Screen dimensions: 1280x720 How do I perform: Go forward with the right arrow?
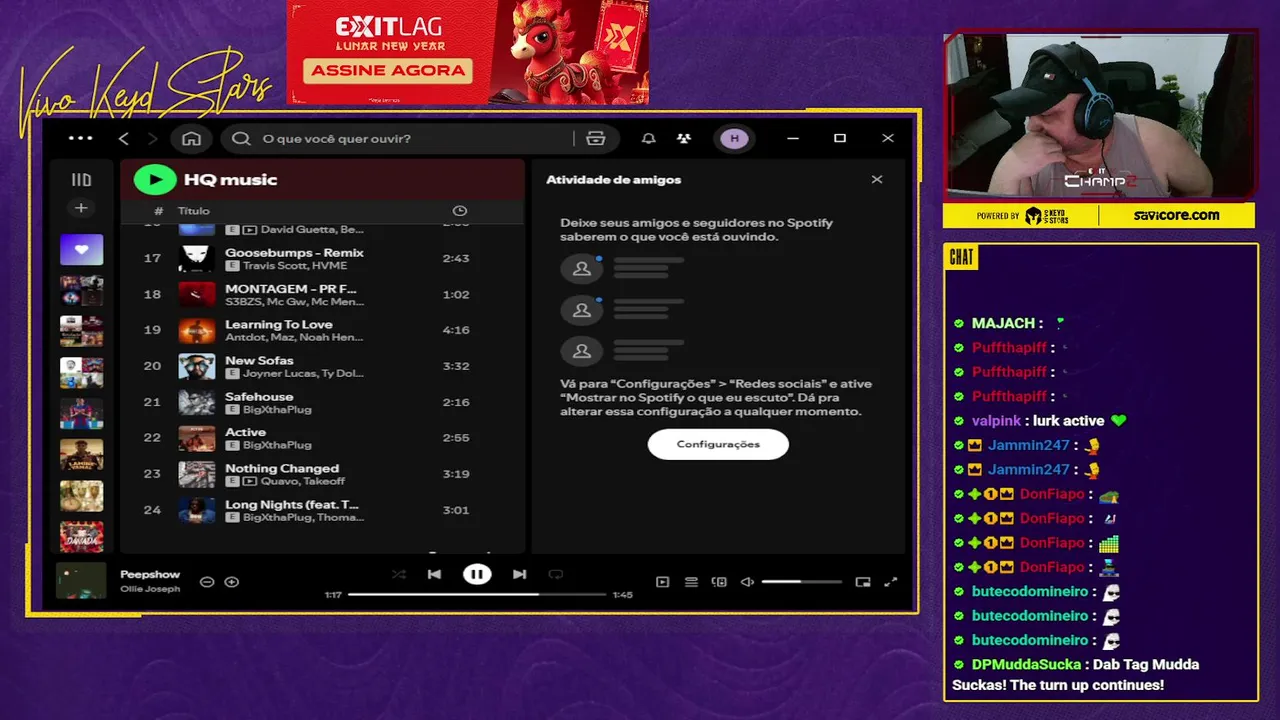click(152, 138)
